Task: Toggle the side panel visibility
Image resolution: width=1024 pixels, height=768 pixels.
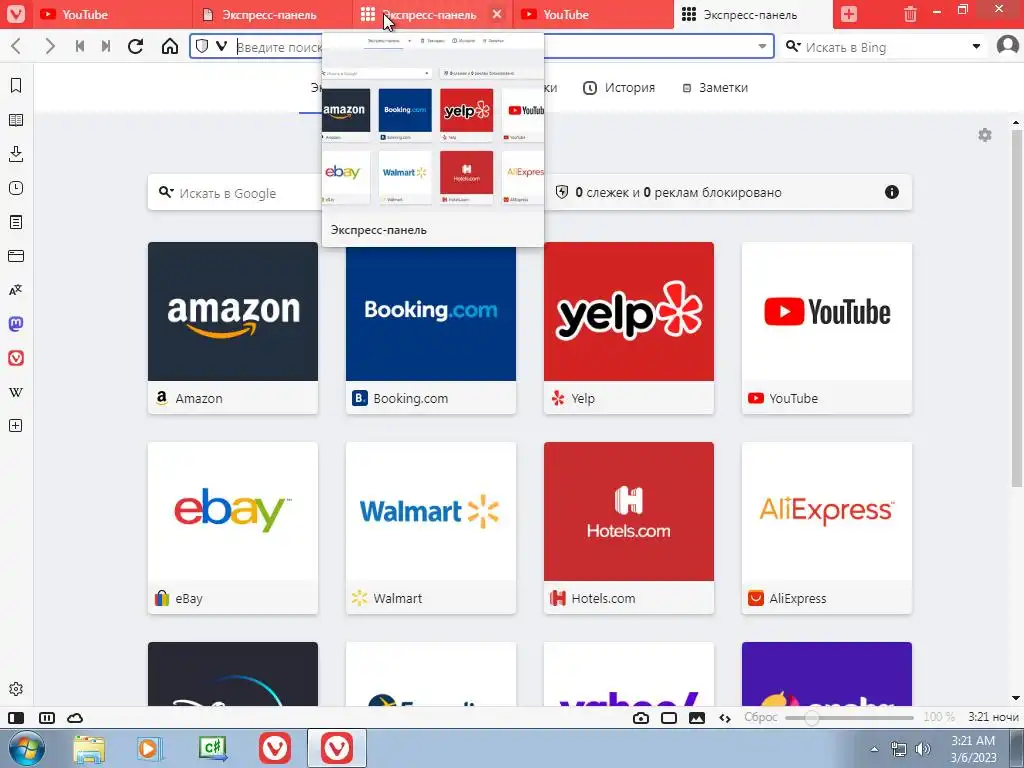Action: pyautogui.click(x=16, y=718)
